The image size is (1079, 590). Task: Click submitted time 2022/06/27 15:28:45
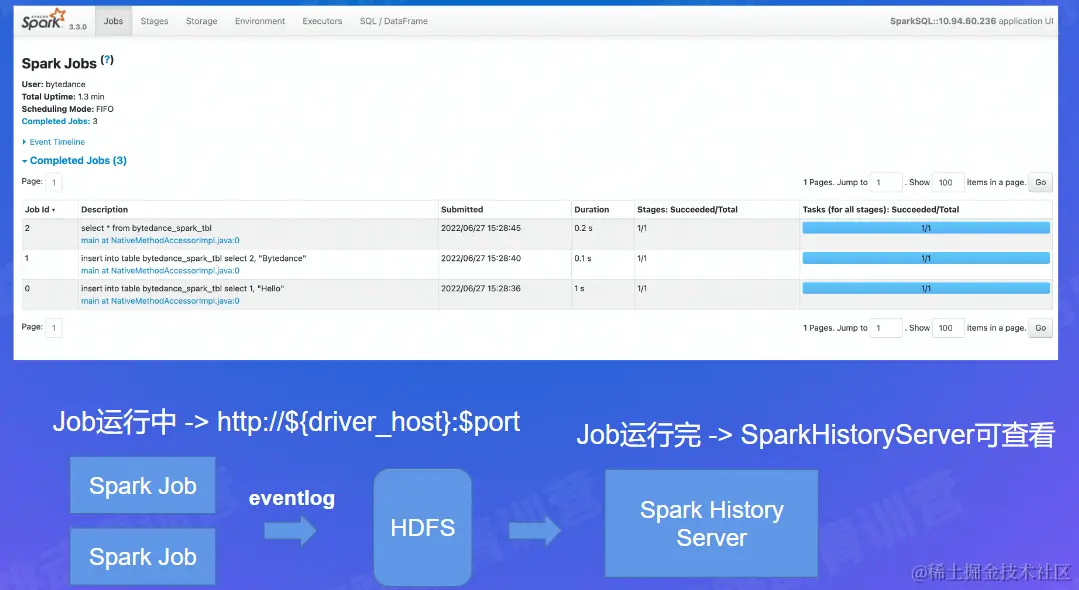click(481, 228)
